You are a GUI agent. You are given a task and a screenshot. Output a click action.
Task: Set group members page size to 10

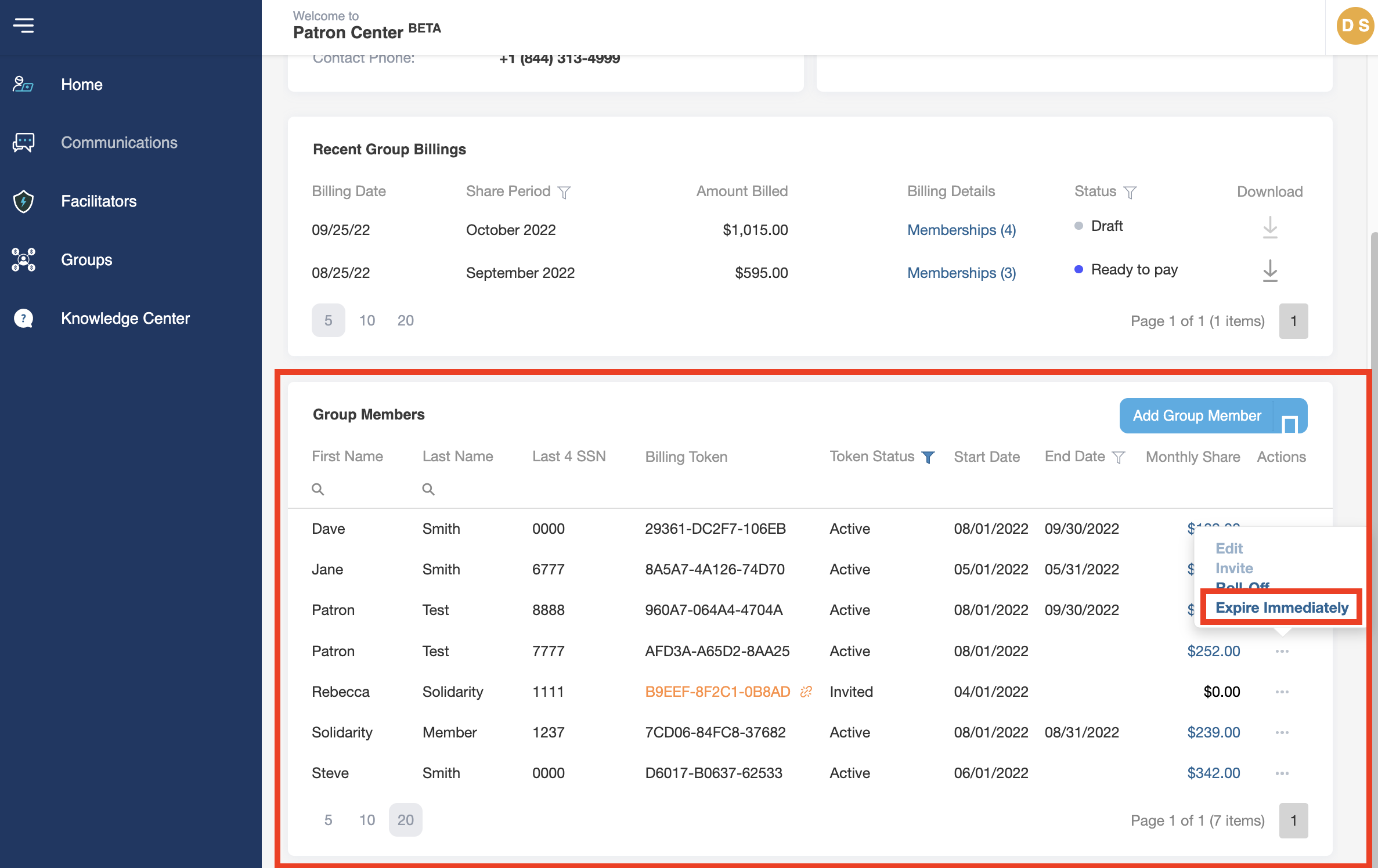[x=367, y=820]
